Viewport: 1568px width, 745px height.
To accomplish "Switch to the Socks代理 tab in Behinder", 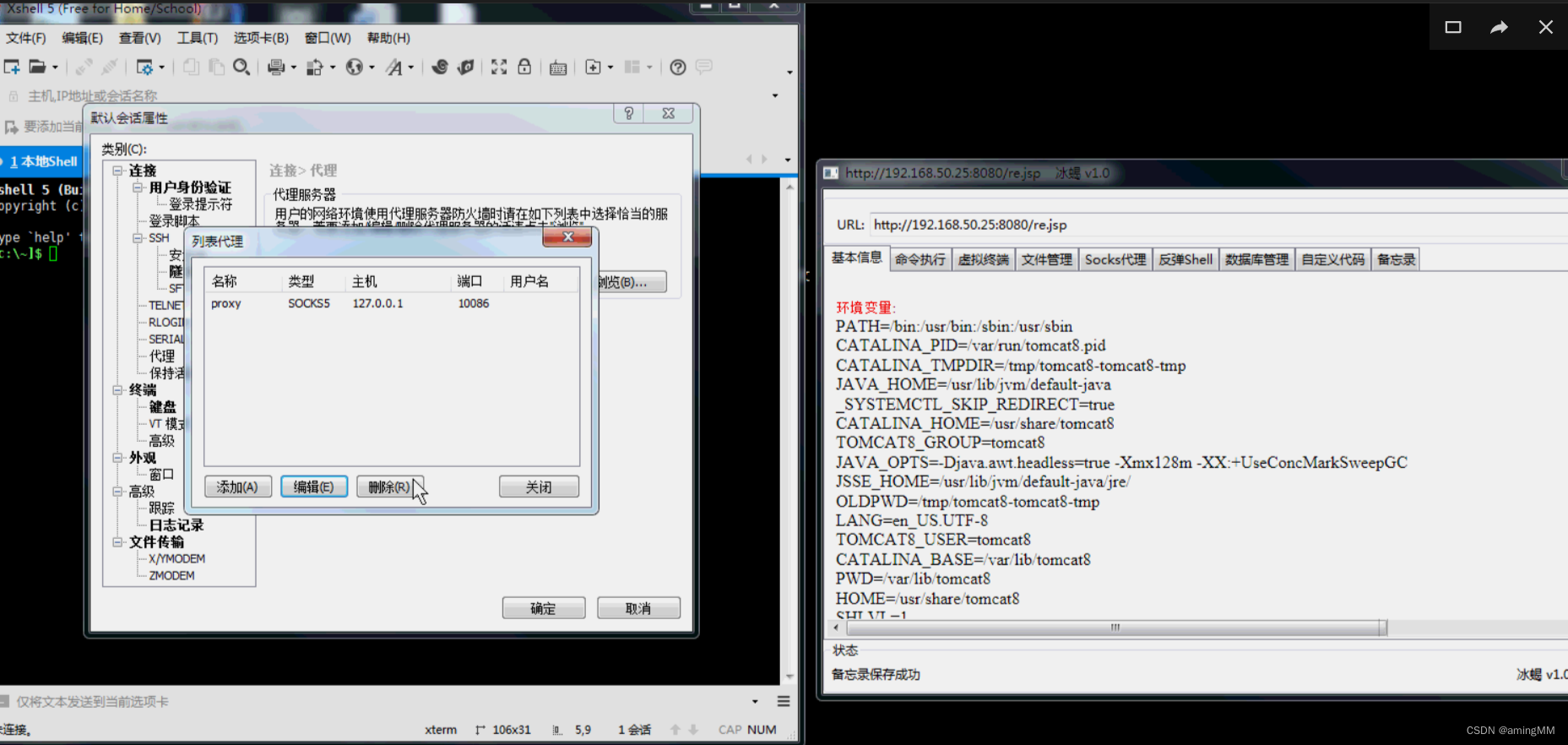I will (1115, 259).
